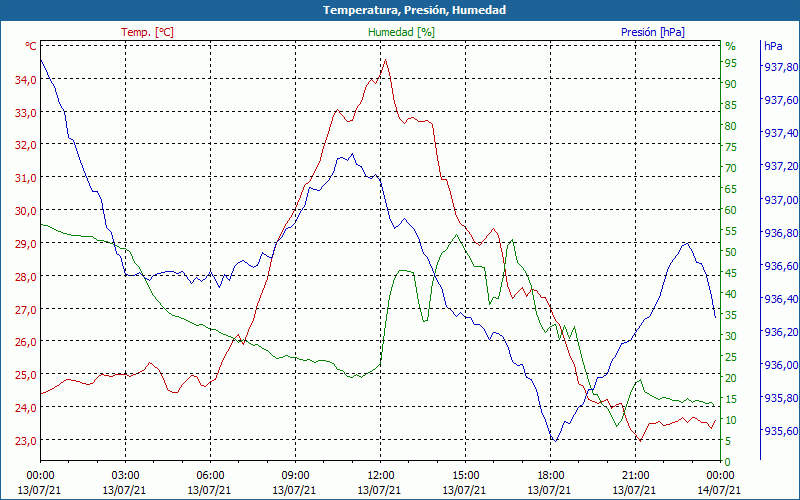The height and width of the screenshot is (500, 800).
Task: Click the "27,0" temperature axis value
Action: click(26, 309)
